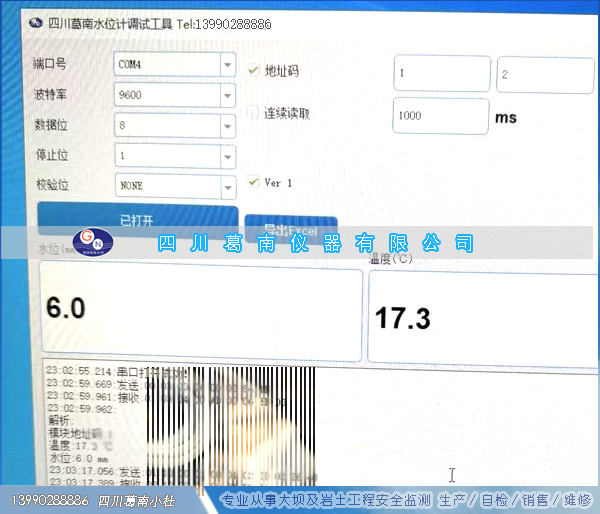The height and width of the screenshot is (514, 600).
Task: Click the 解析 line in the log
Action: click(x=59, y=421)
